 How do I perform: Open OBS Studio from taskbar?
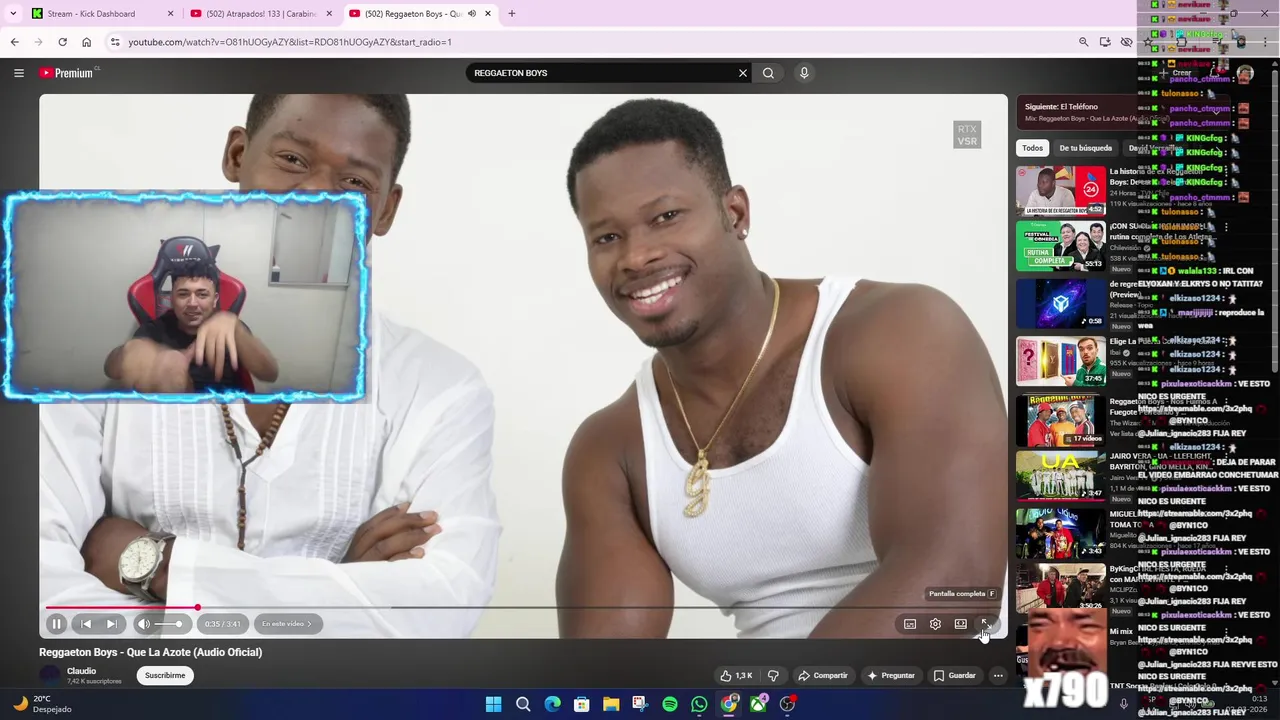click(787, 704)
